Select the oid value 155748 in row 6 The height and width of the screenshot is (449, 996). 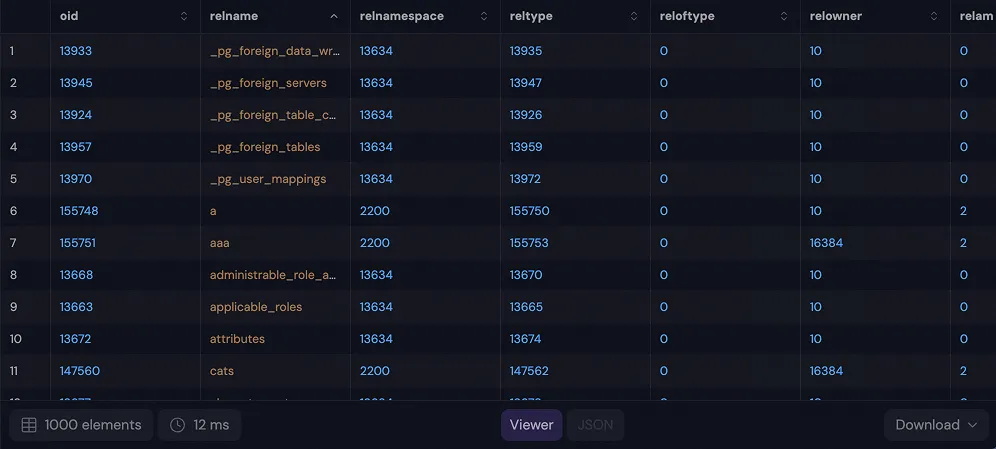(79, 211)
